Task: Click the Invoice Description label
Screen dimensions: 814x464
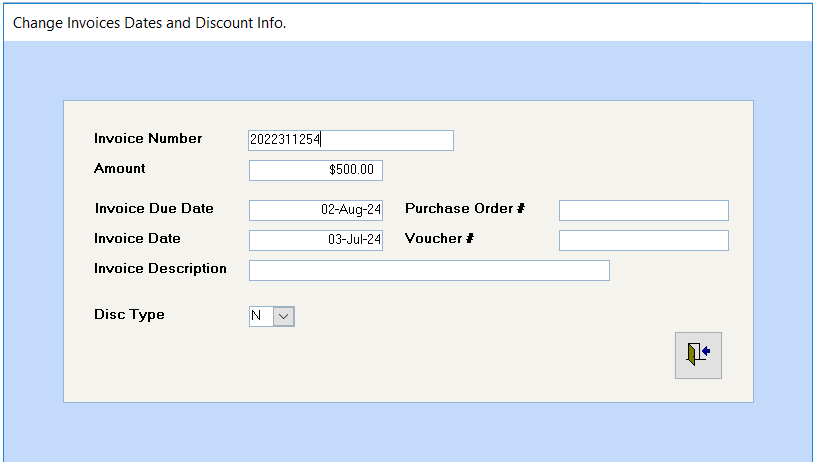Action: coord(160,269)
